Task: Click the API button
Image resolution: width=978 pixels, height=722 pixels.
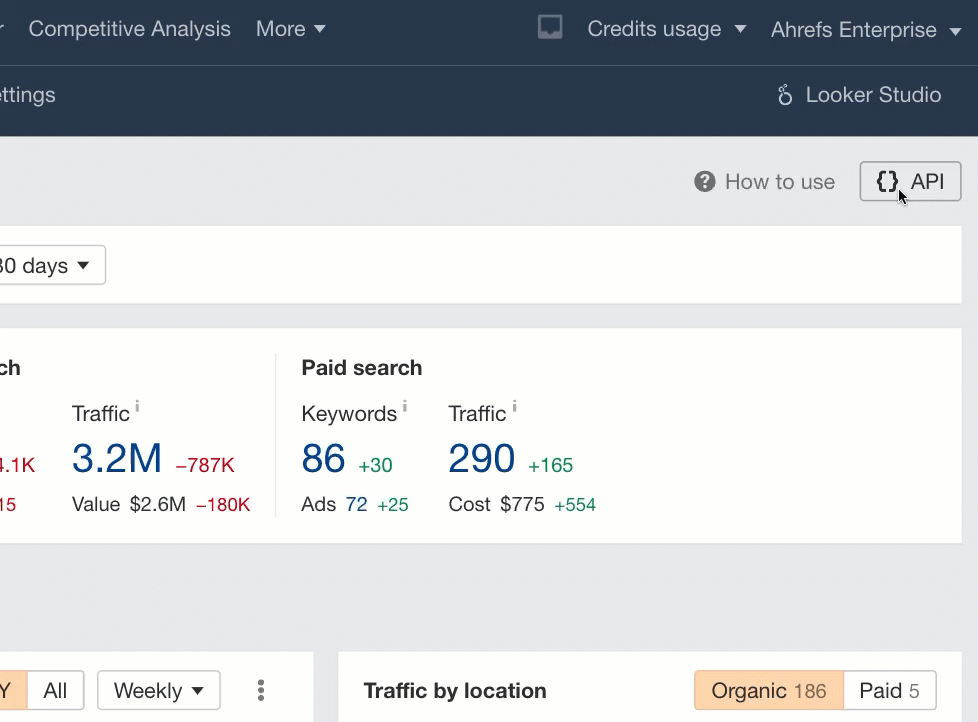Action: pos(910,181)
